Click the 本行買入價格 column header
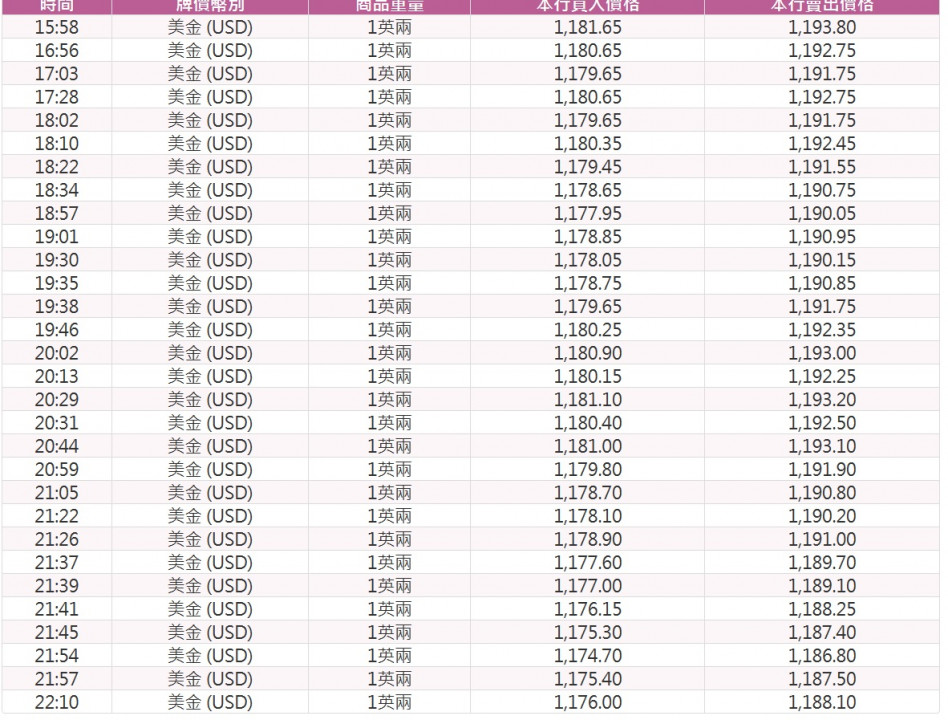The height and width of the screenshot is (720, 948). [588, 6]
